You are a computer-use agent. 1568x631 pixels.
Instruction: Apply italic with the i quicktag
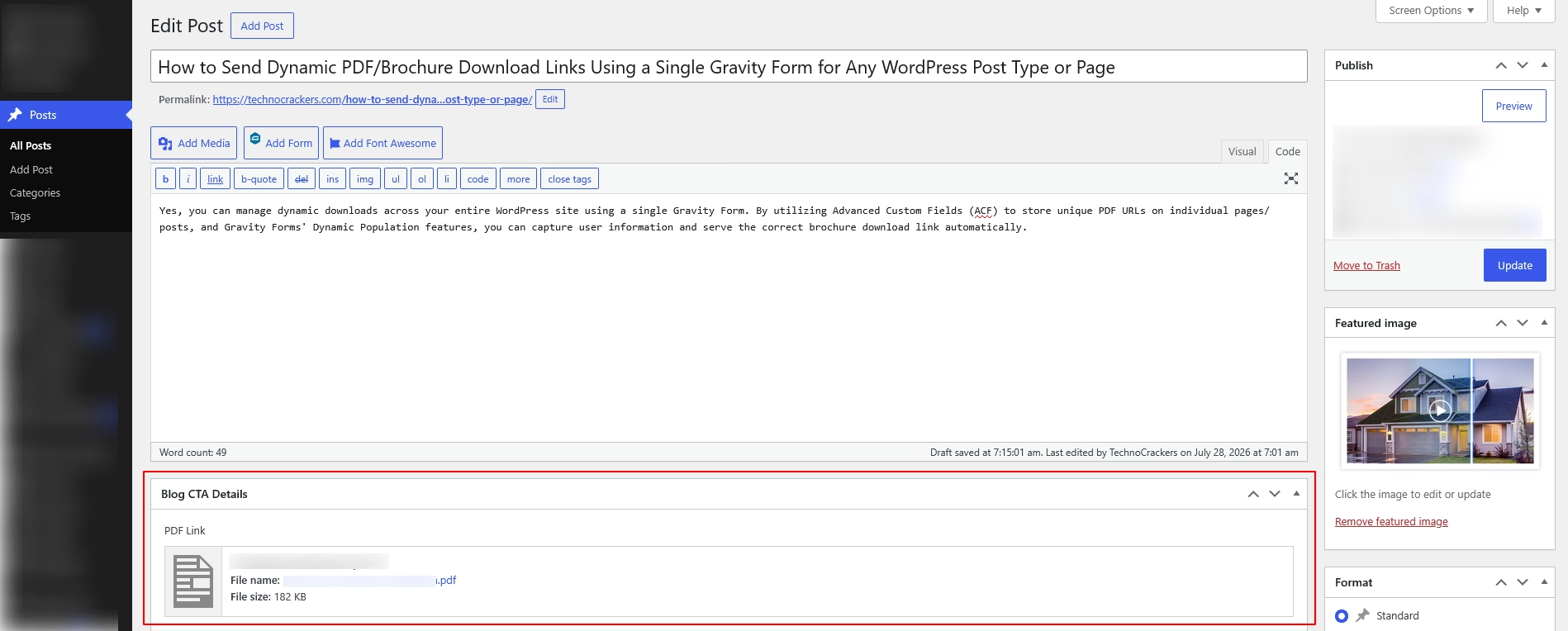coord(188,179)
